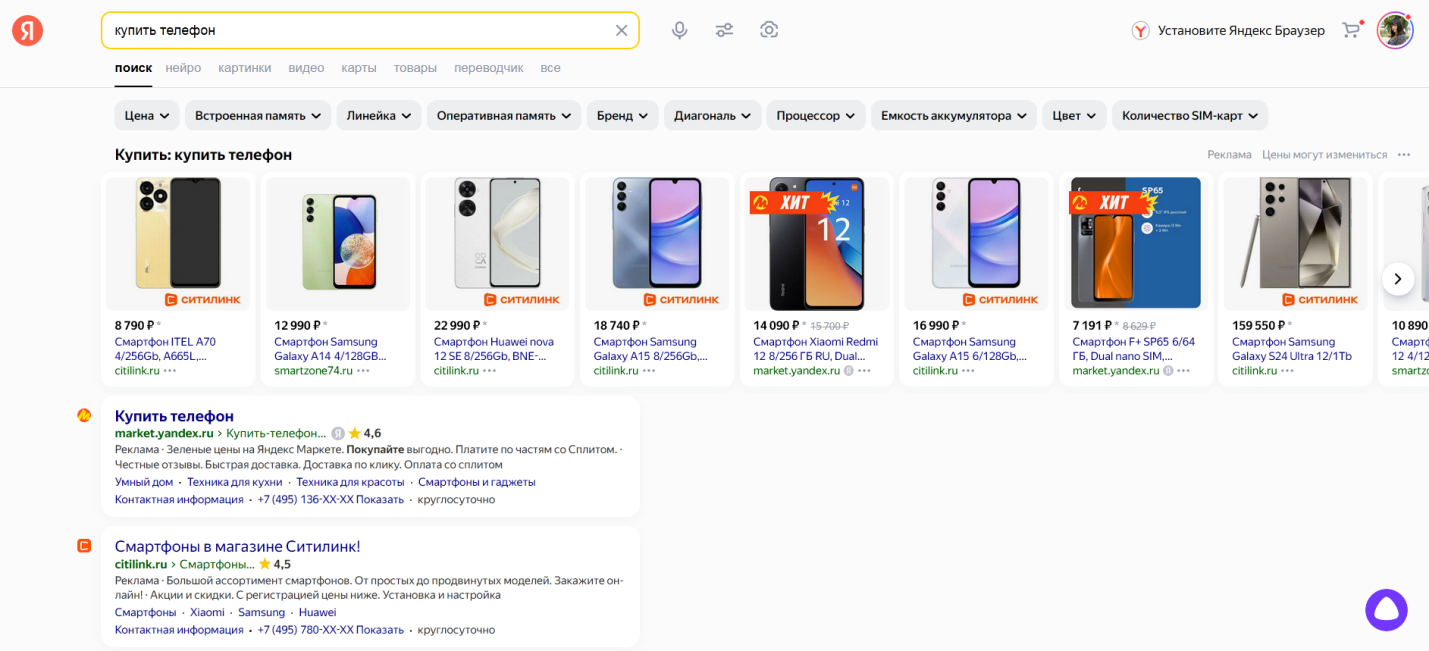Search by image with camera icon
Viewport: 1429px width, 651px height.
pos(769,30)
